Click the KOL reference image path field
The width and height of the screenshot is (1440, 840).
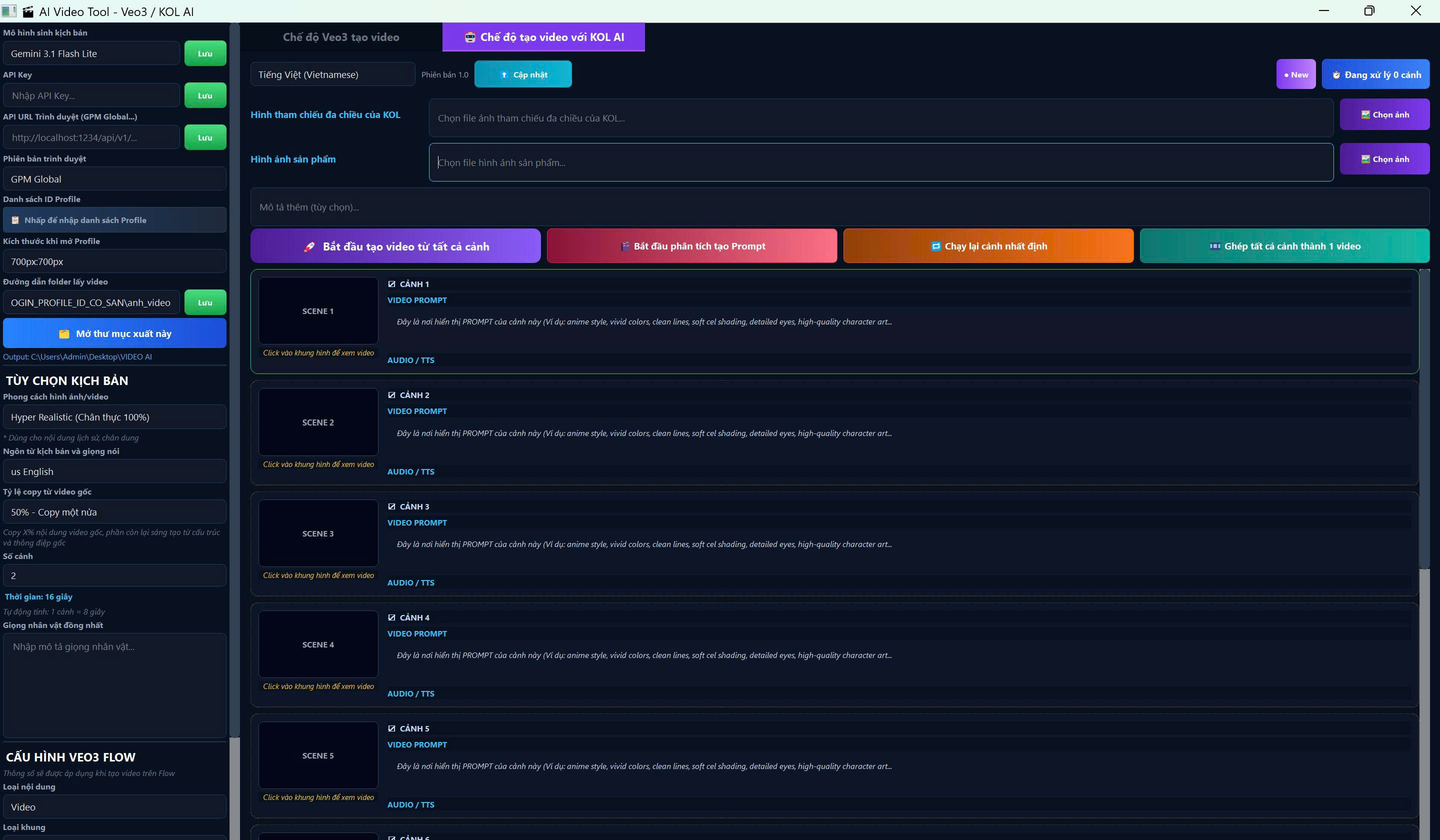click(x=881, y=117)
